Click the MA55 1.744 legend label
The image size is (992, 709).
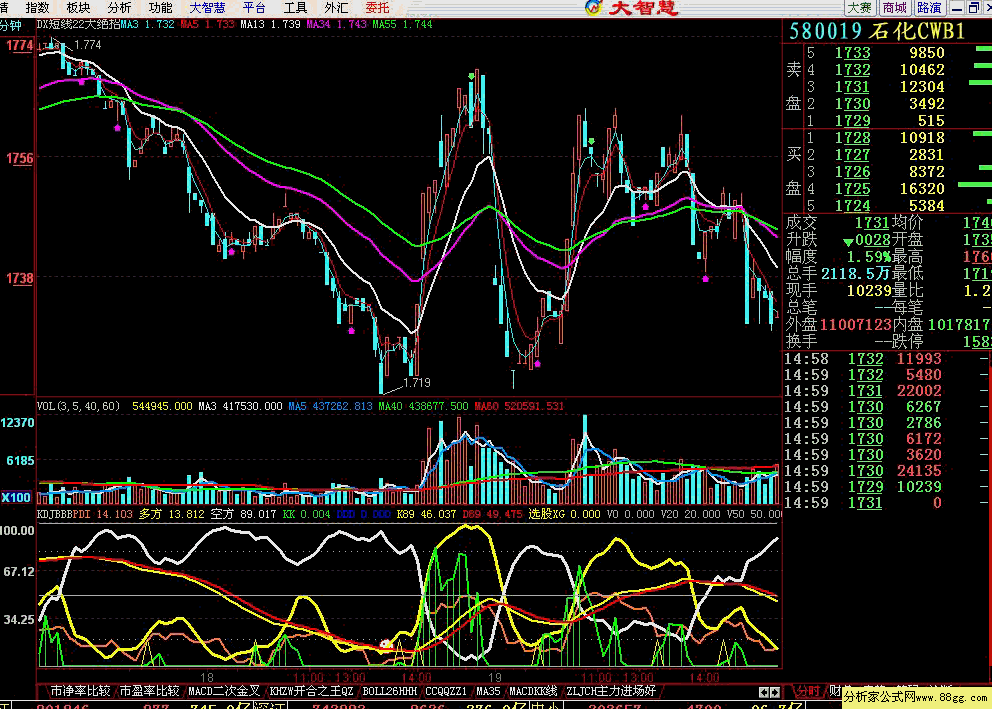(x=402, y=25)
